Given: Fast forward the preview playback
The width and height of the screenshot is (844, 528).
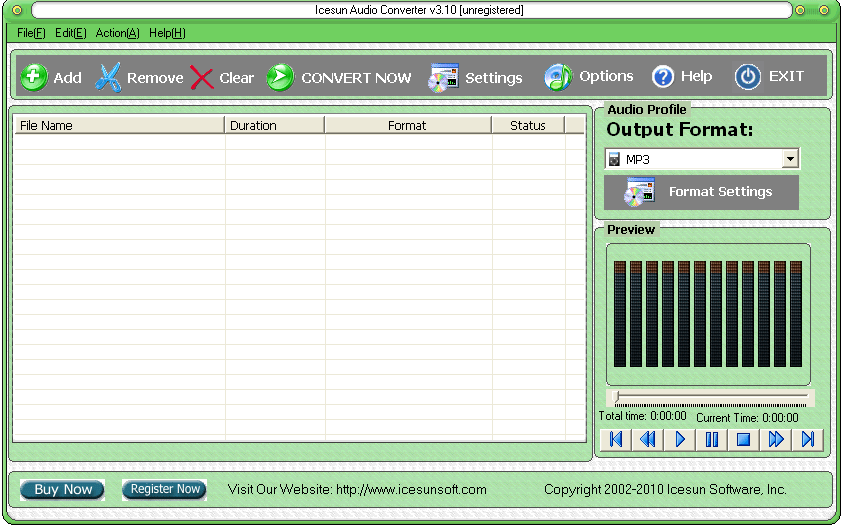Looking at the screenshot, I should click(776, 440).
